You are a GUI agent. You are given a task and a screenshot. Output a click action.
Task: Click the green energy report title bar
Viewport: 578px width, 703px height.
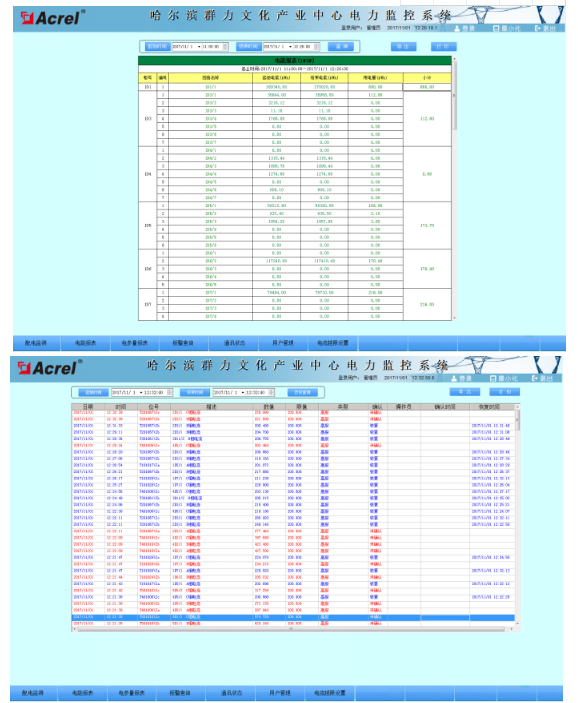point(295,61)
